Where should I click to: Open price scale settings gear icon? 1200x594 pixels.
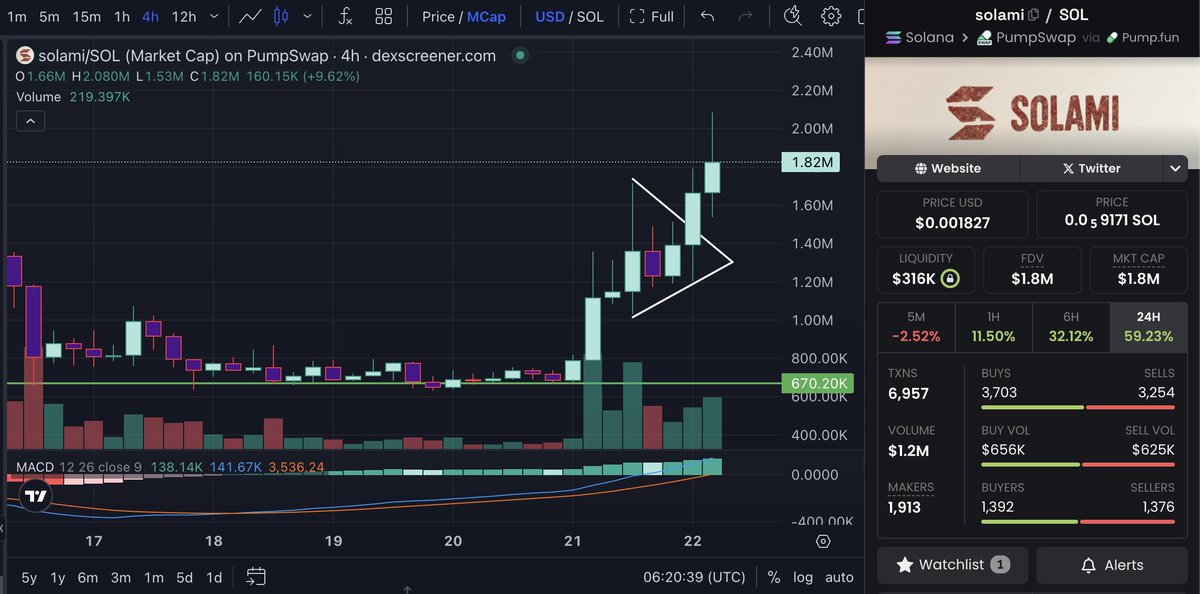(823, 541)
